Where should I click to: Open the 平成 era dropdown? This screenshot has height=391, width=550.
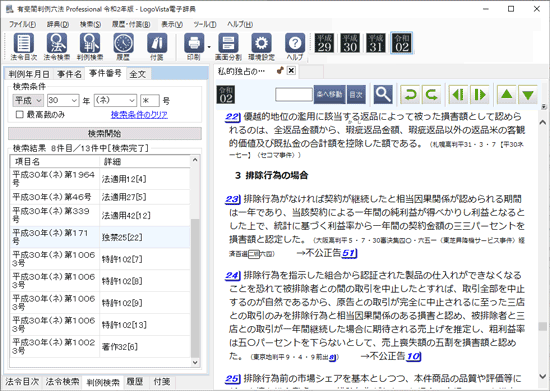click(x=28, y=100)
